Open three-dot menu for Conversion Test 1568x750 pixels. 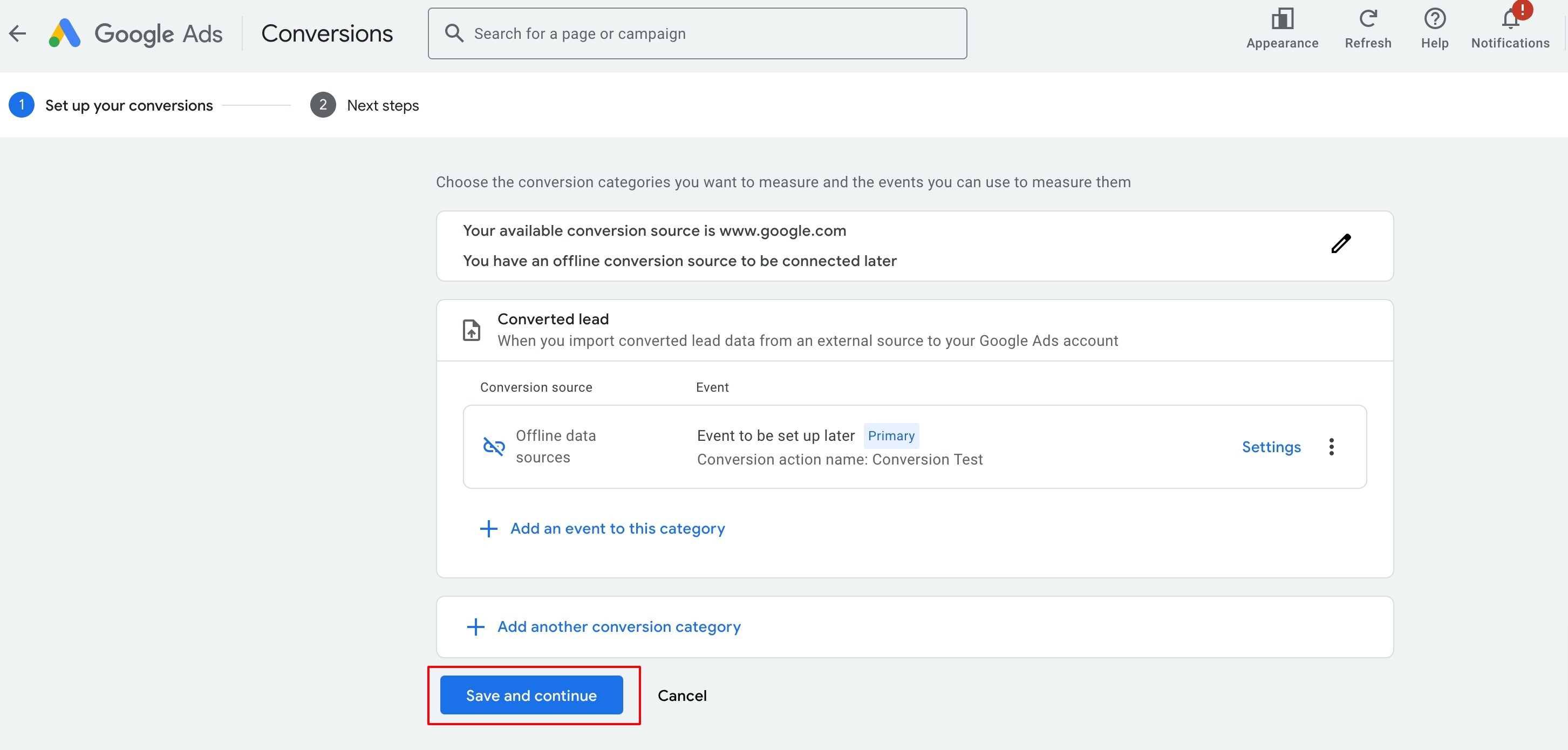click(1331, 447)
